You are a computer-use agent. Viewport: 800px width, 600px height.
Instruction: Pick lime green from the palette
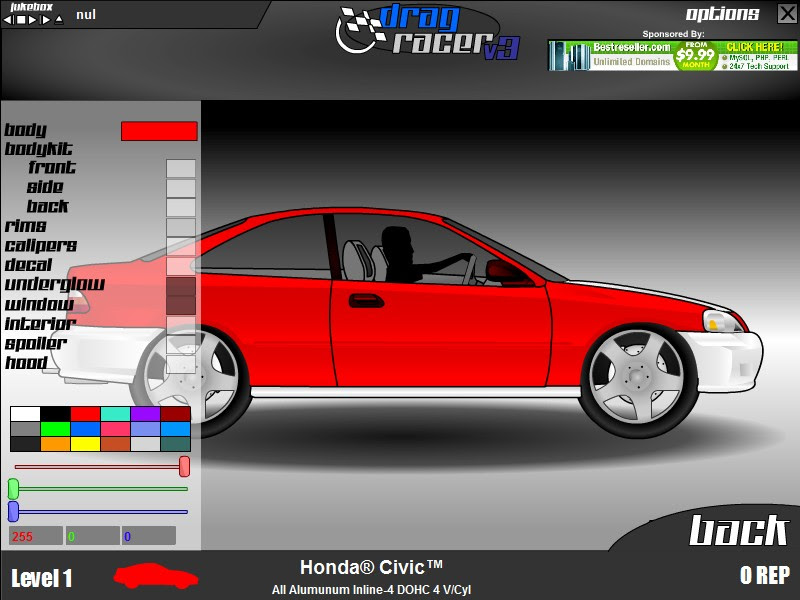tap(55, 429)
